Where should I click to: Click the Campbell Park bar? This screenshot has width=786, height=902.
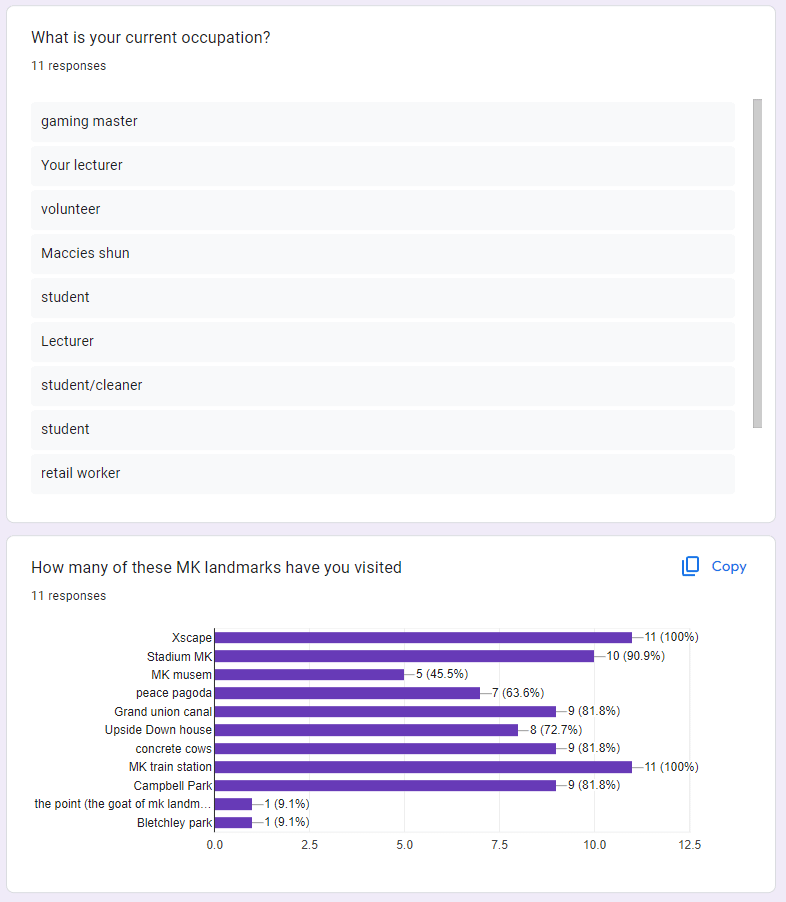tap(385, 785)
